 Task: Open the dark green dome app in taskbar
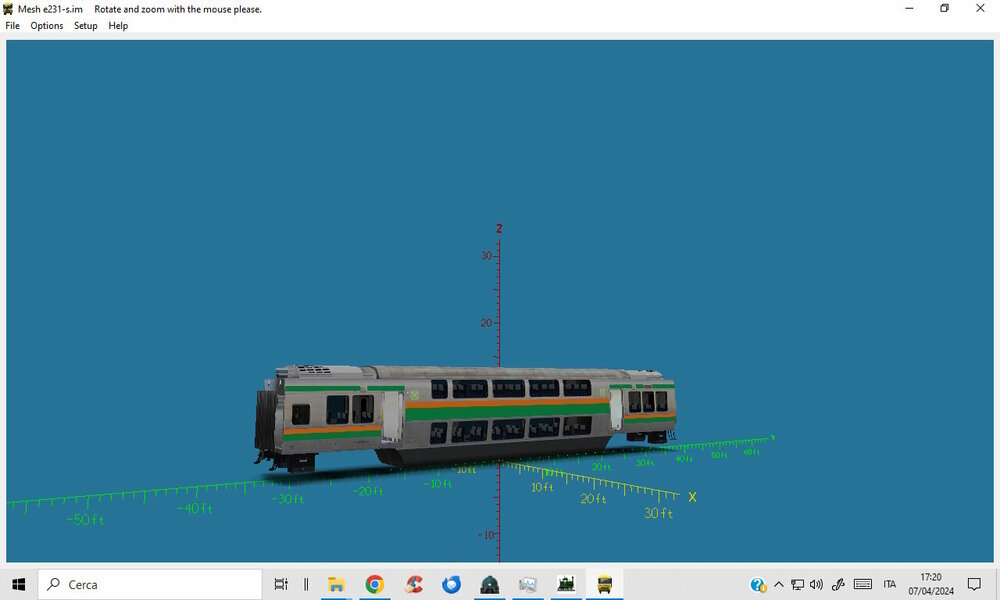click(490, 584)
